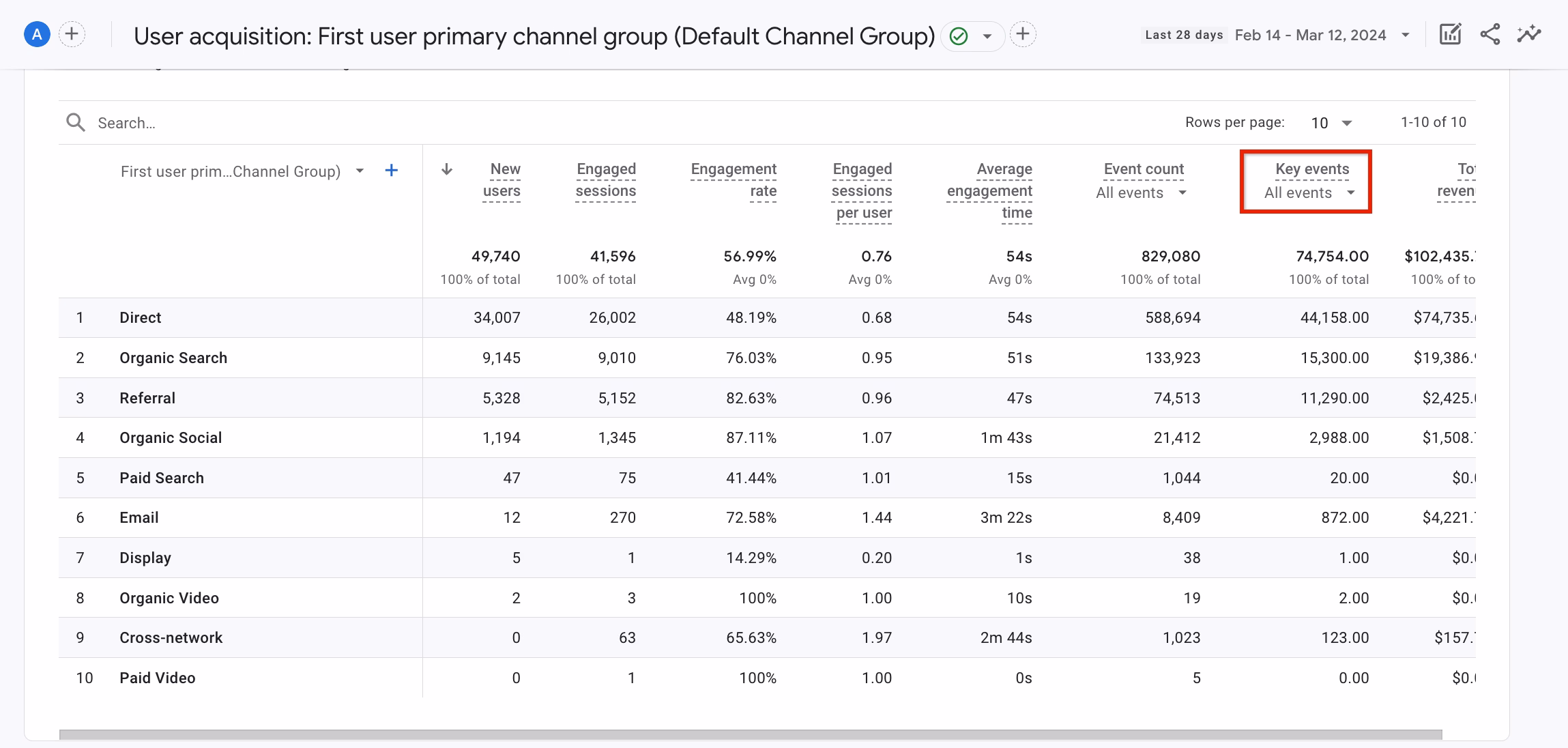Open the date range dropdown arrow

1405,35
